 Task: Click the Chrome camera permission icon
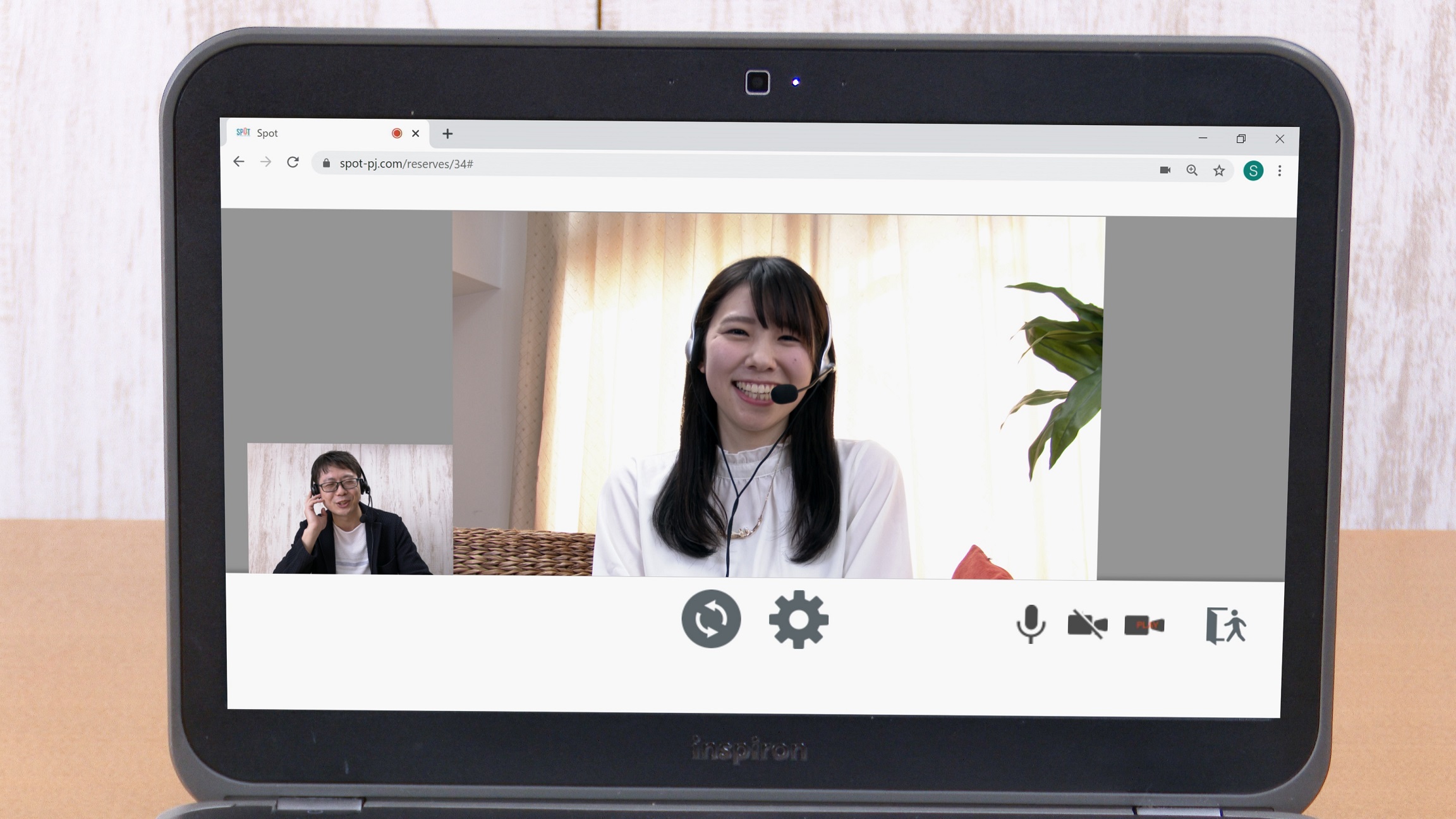tap(1165, 170)
